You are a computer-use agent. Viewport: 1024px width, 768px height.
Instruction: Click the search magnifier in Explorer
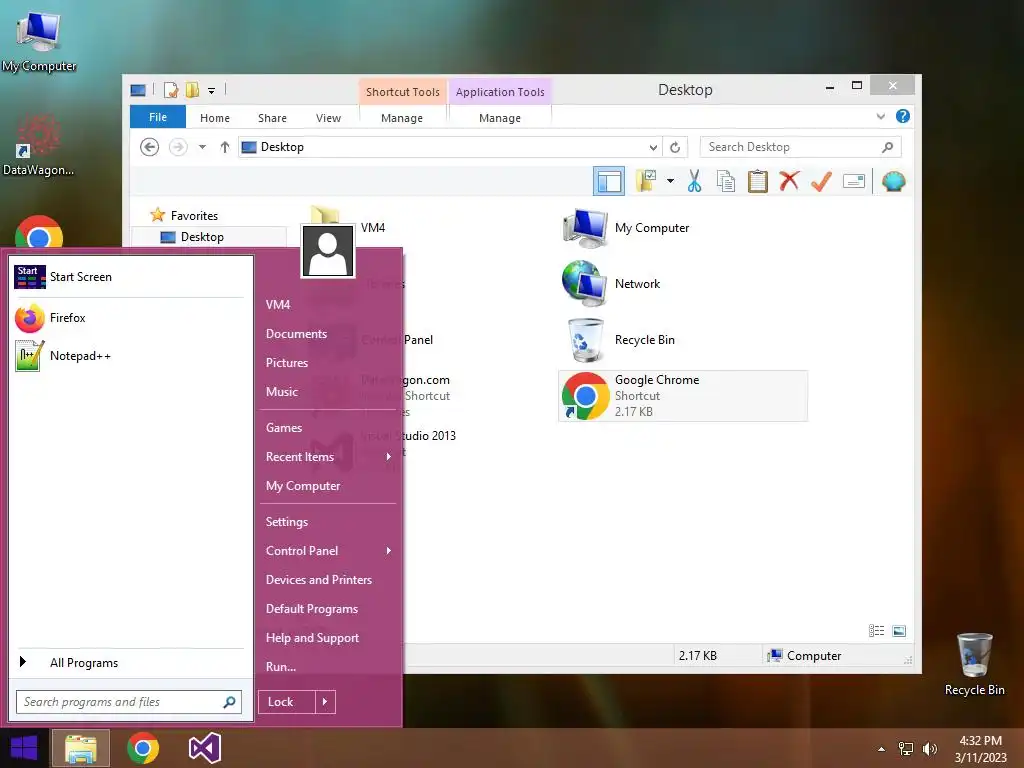[887, 147]
